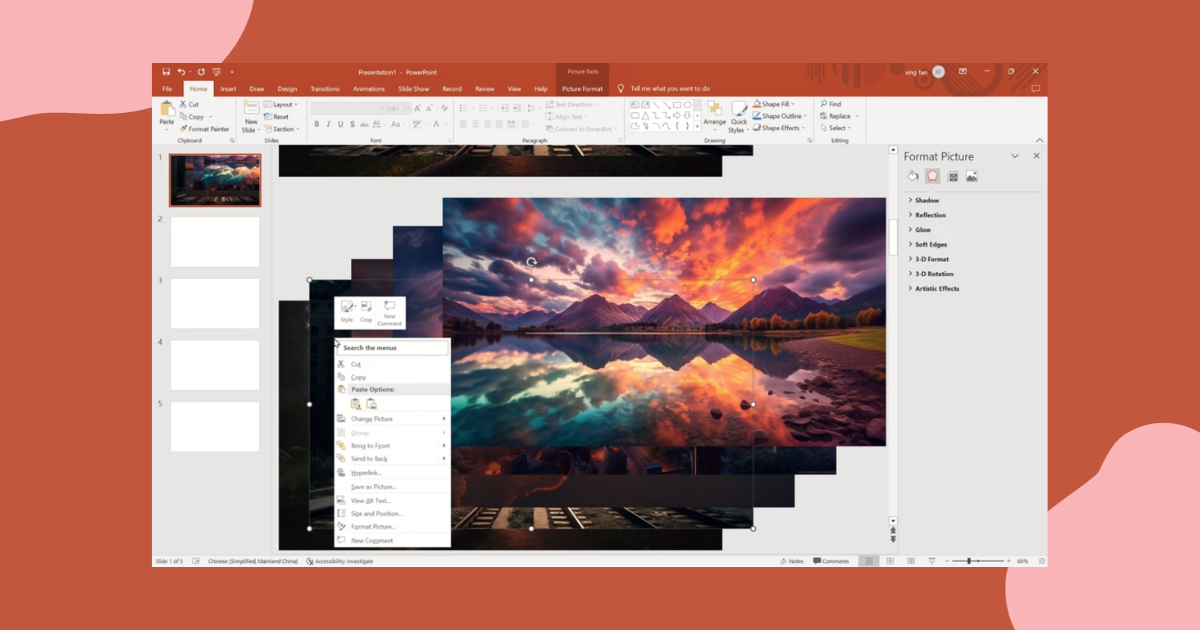Image resolution: width=1200 pixels, height=630 pixels.
Task: Click Find in the Editing group
Action: click(831, 104)
